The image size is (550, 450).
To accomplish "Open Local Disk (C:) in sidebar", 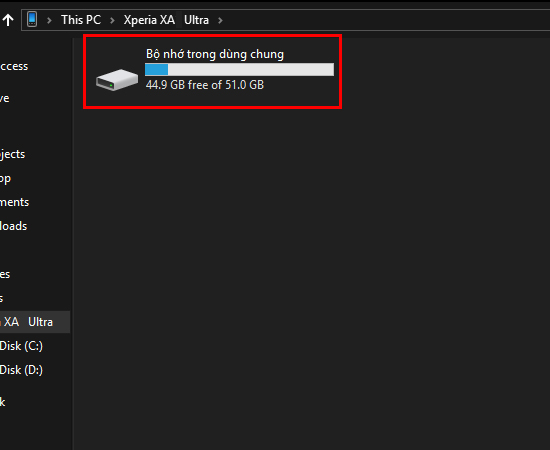I will pos(21,346).
